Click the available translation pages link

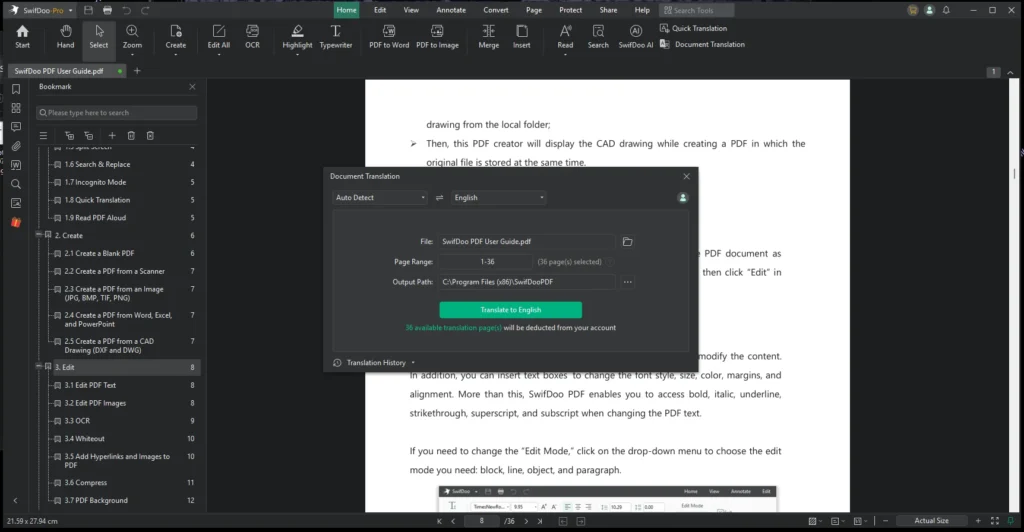point(453,328)
